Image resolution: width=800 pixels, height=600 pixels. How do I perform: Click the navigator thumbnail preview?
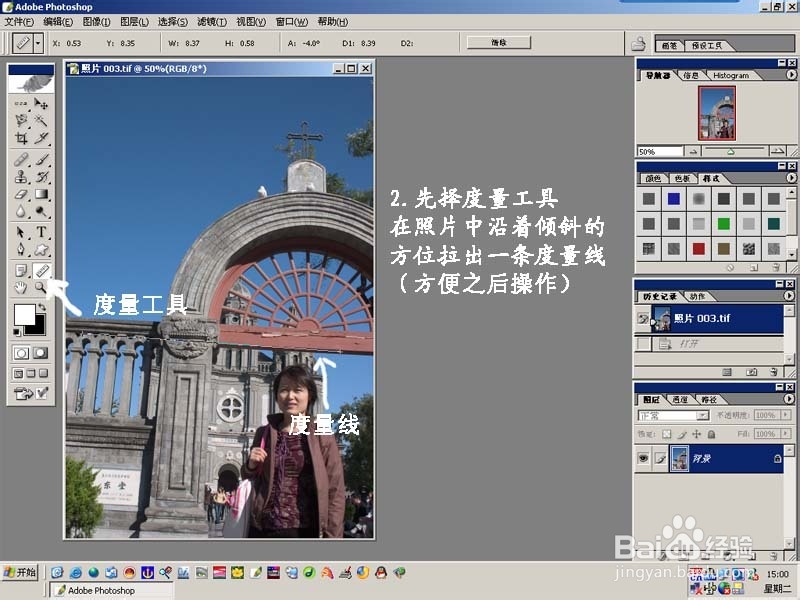pyautogui.click(x=717, y=113)
